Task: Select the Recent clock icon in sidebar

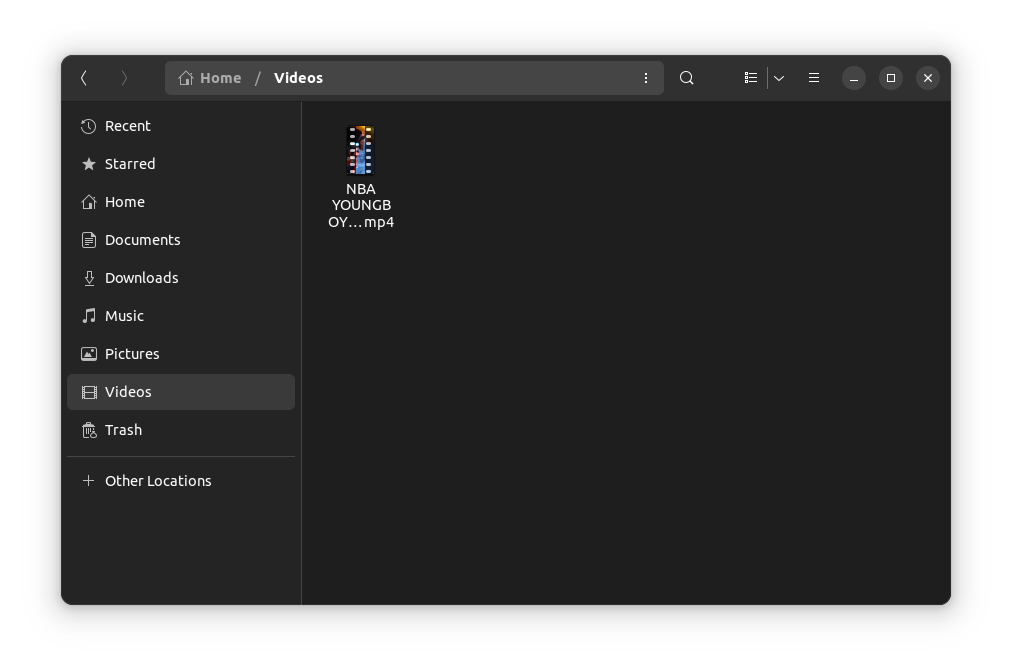Action: coord(88,125)
